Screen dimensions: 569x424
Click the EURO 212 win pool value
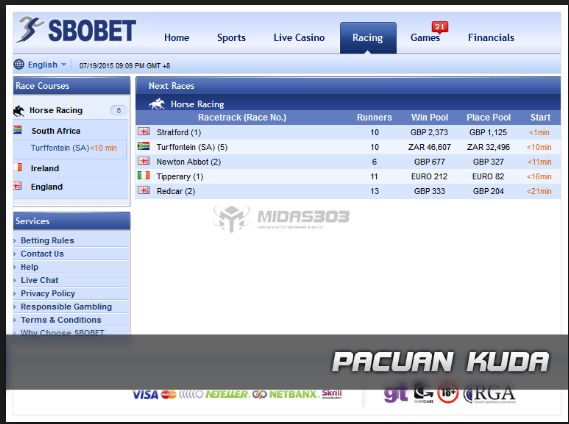tap(429, 177)
